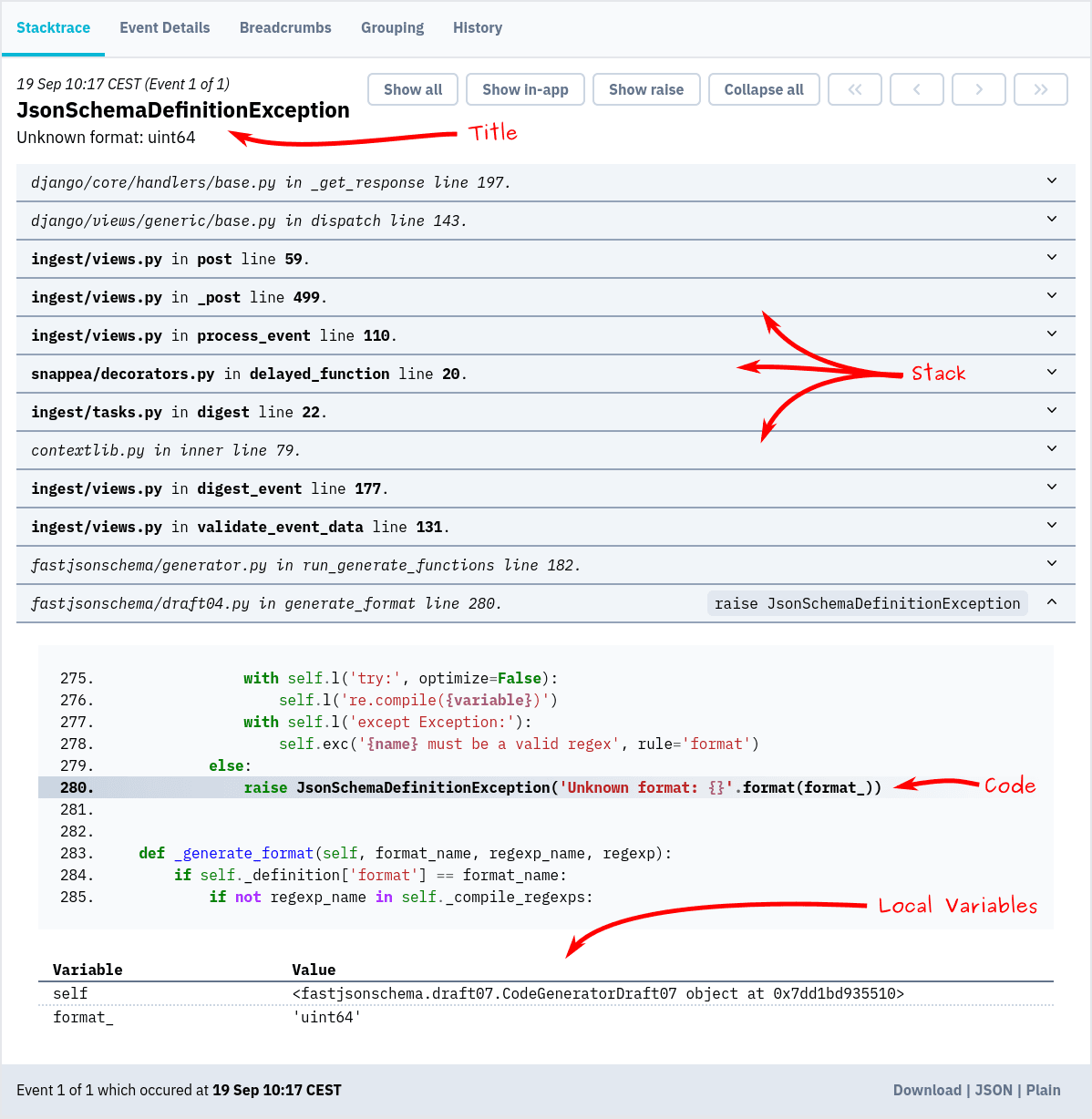Click the Show raise button
The width and height of the screenshot is (1092, 1119).
pyautogui.click(x=646, y=89)
